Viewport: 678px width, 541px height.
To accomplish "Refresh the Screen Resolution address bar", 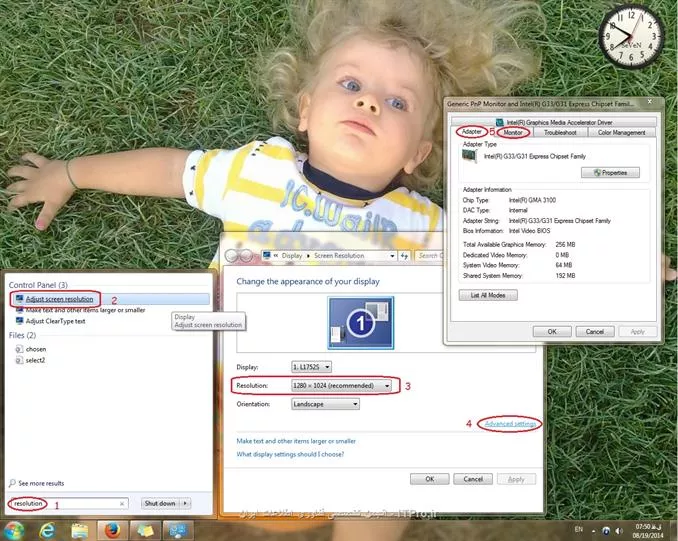I will click(404, 256).
